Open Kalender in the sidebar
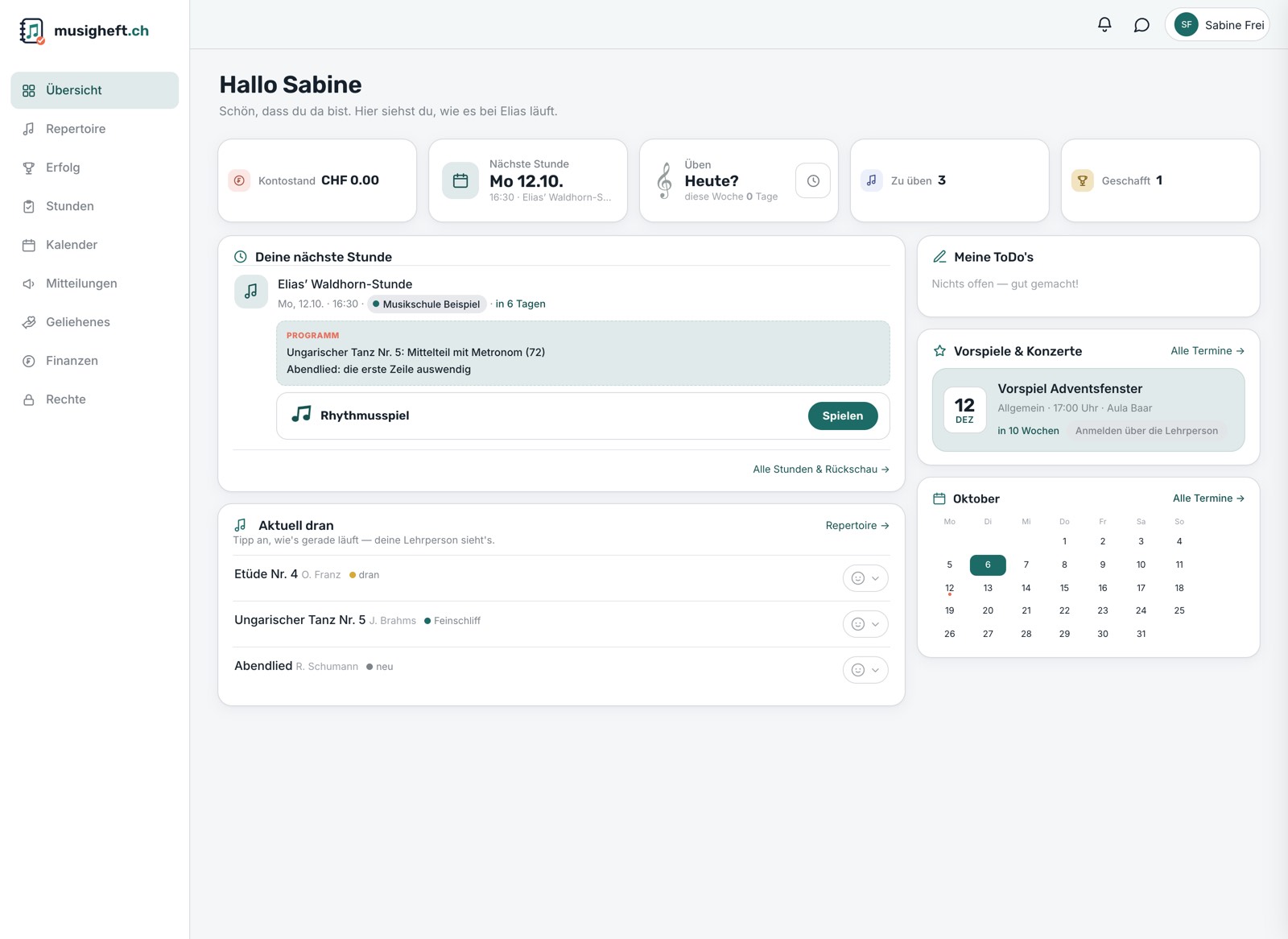The height and width of the screenshot is (939, 1288). point(95,245)
